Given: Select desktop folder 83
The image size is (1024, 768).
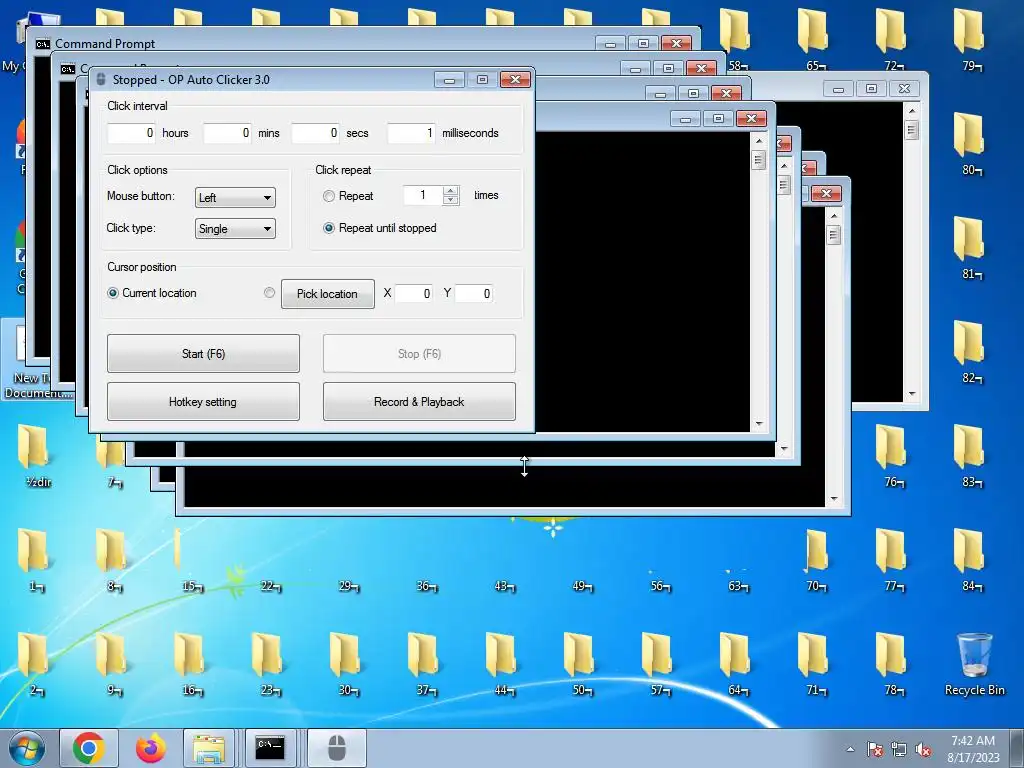Looking at the screenshot, I should (x=970, y=456).
